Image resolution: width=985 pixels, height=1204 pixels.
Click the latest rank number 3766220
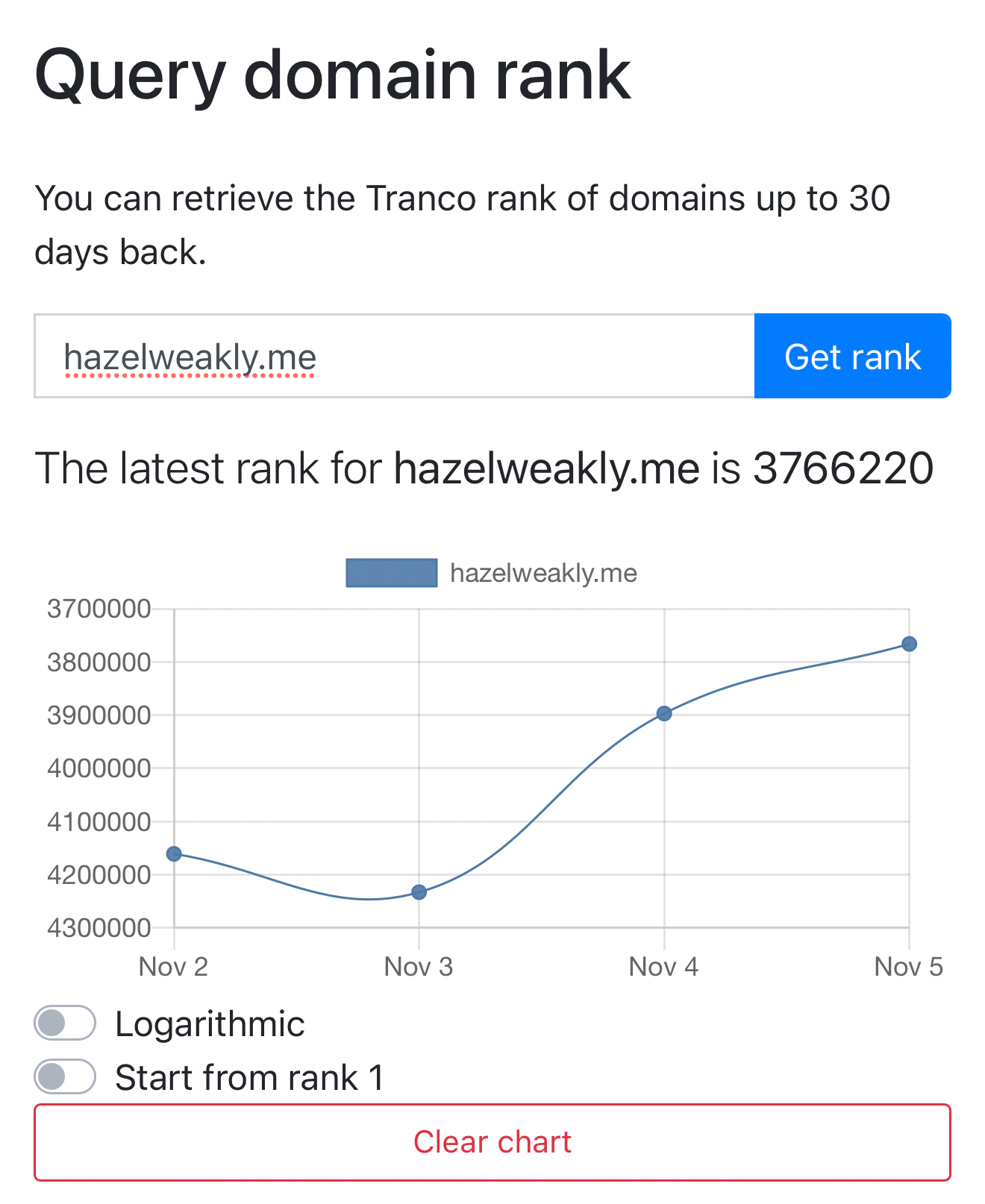(843, 468)
